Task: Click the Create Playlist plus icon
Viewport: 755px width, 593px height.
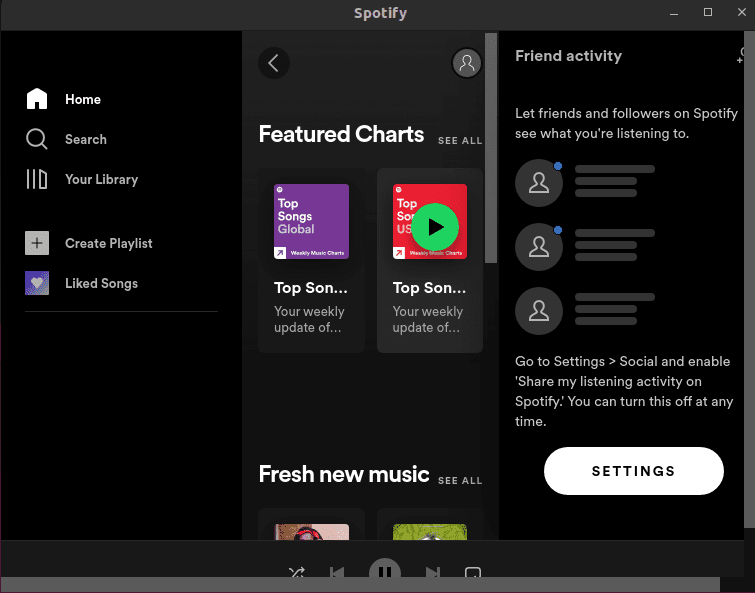Action: 37,243
